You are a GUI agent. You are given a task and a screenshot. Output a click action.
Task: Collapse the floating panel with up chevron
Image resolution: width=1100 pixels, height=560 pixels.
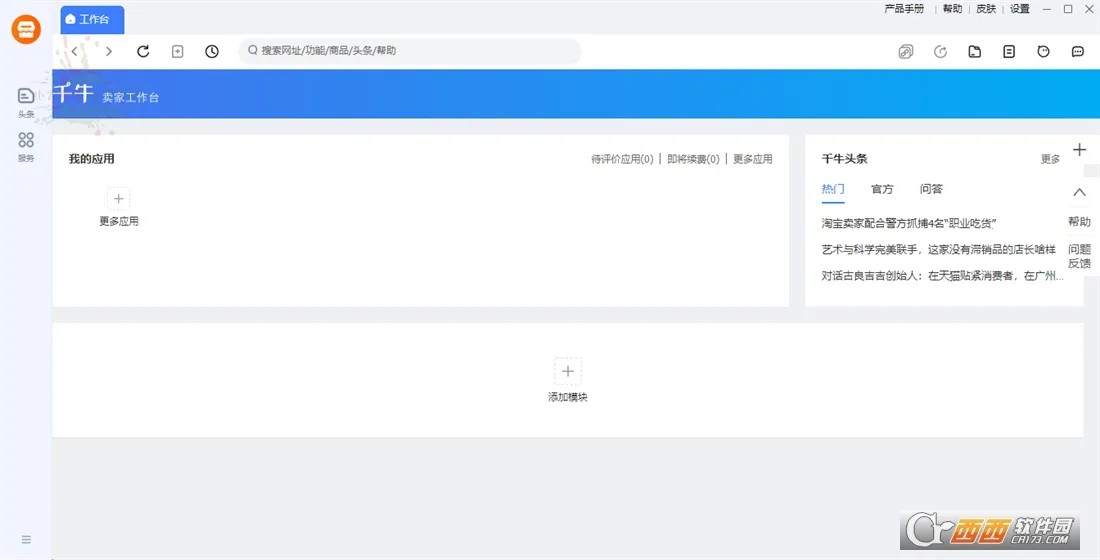(1079, 192)
